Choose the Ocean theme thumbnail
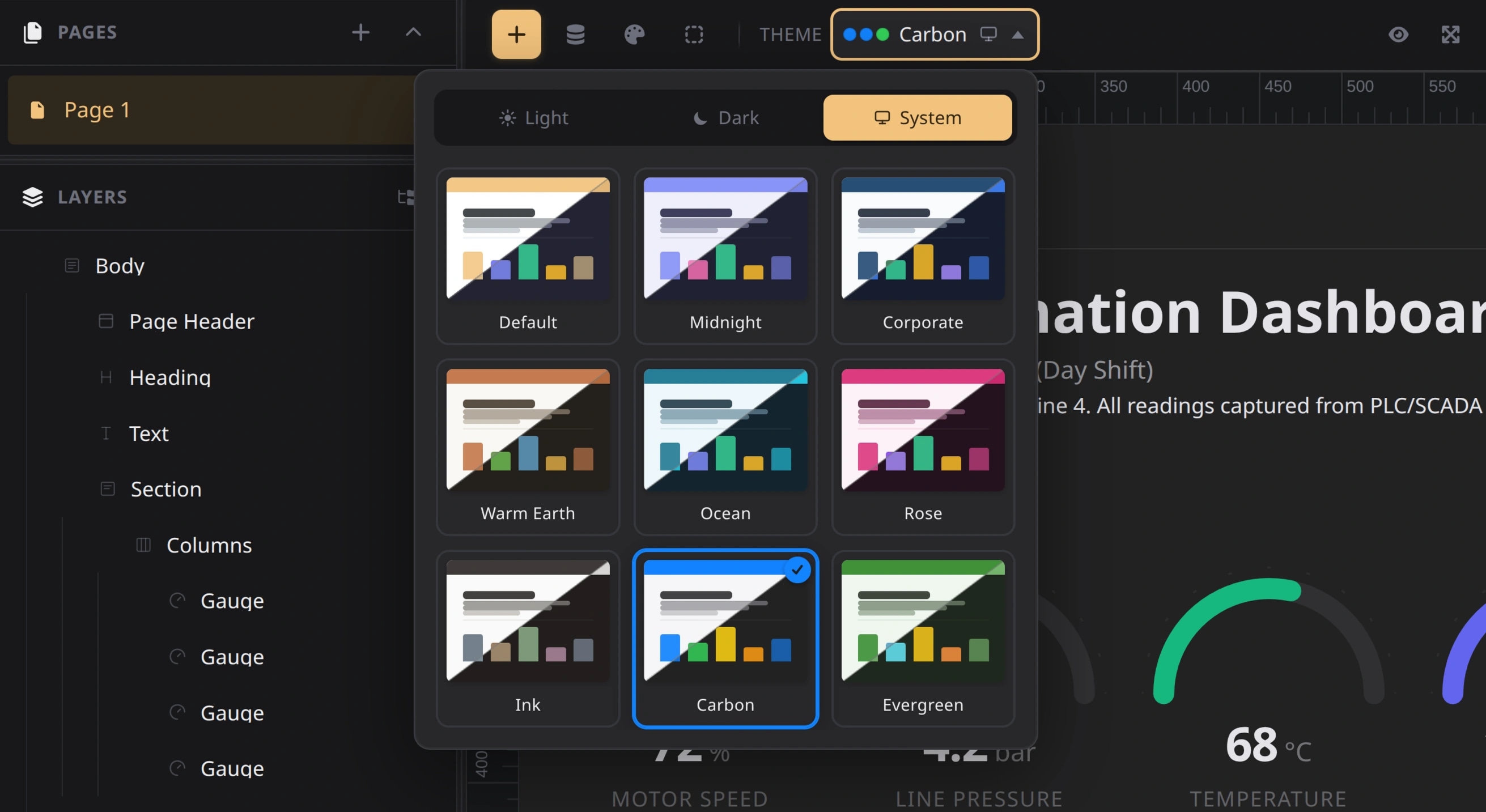Viewport: 1486px width, 812px height. [725, 448]
